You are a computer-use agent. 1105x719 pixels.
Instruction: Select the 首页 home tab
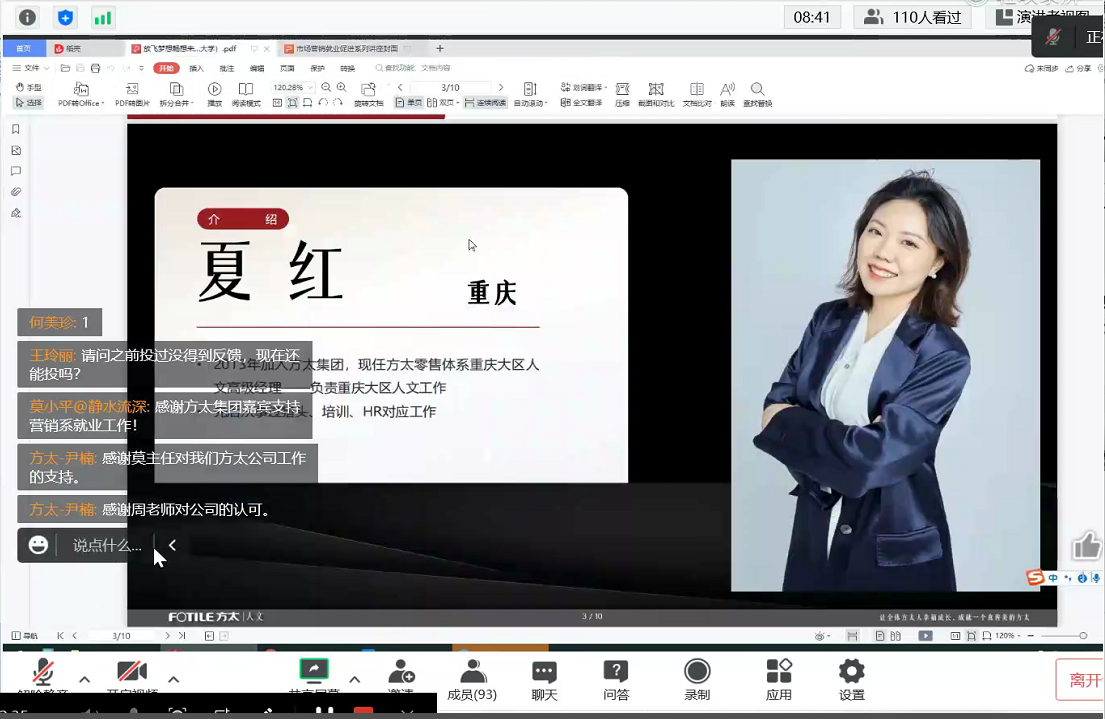click(x=22, y=48)
